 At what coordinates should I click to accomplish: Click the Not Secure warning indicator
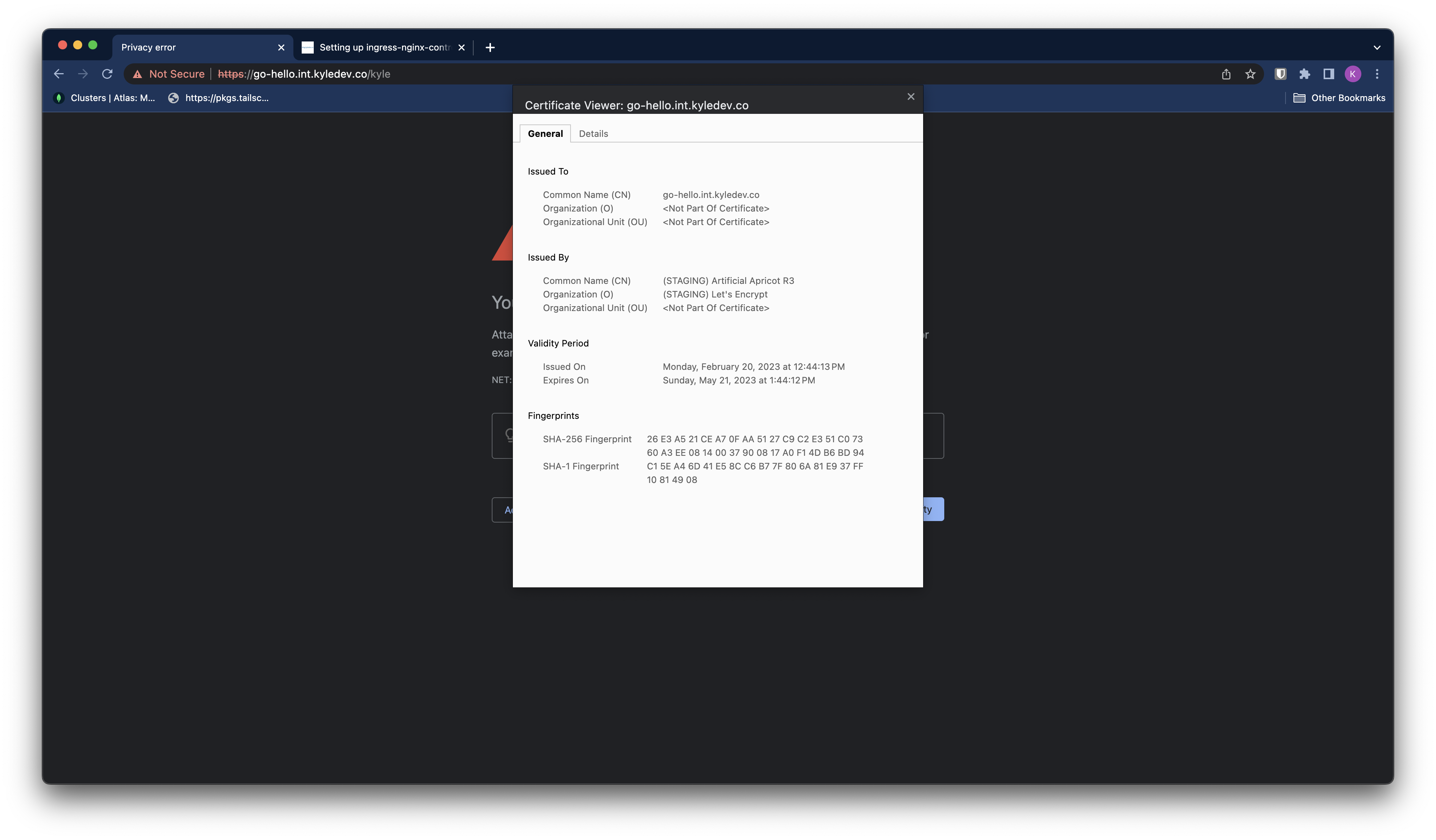pyautogui.click(x=168, y=74)
